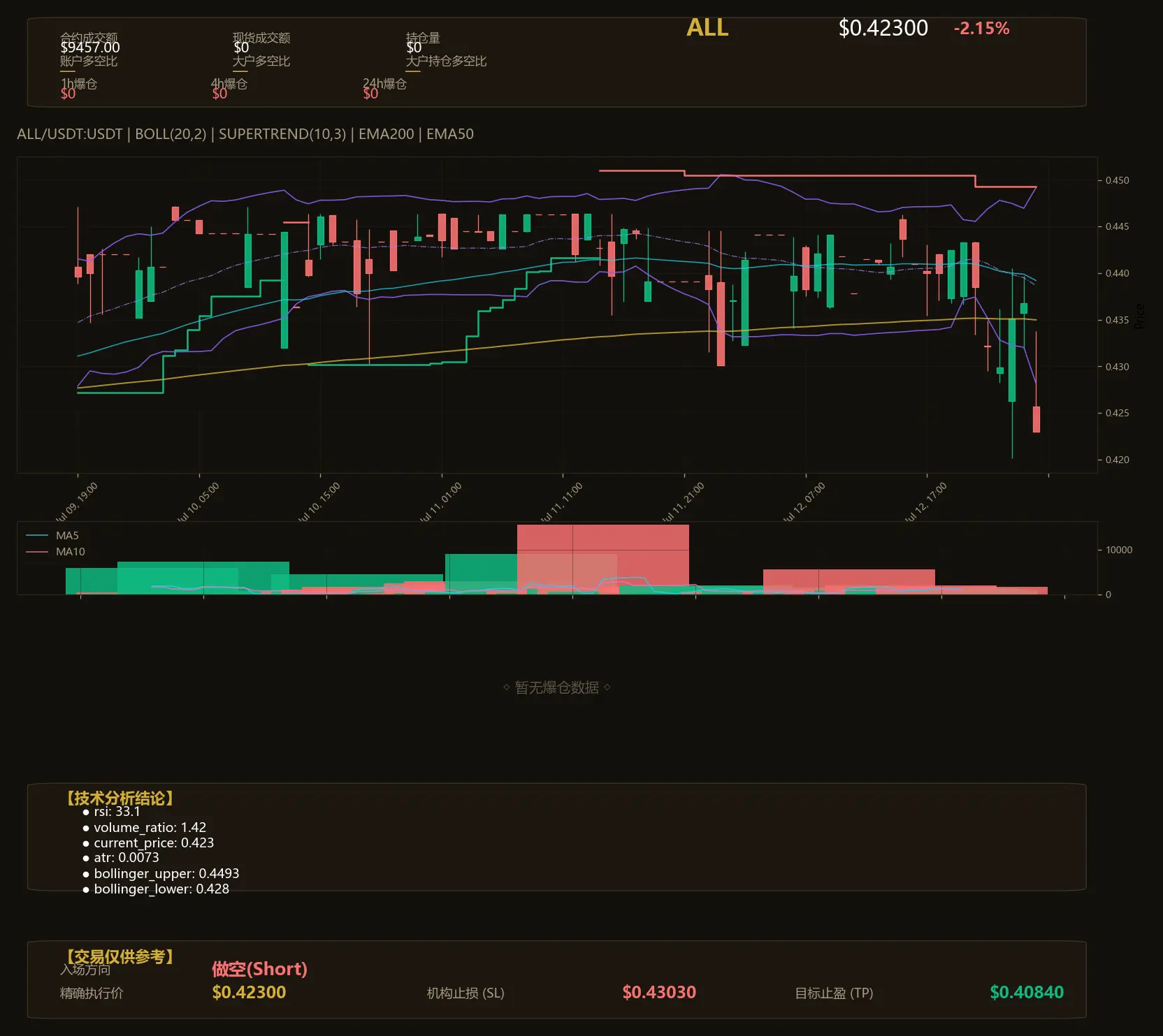Click the Jul 12, 17:00 time axis label

click(926, 502)
